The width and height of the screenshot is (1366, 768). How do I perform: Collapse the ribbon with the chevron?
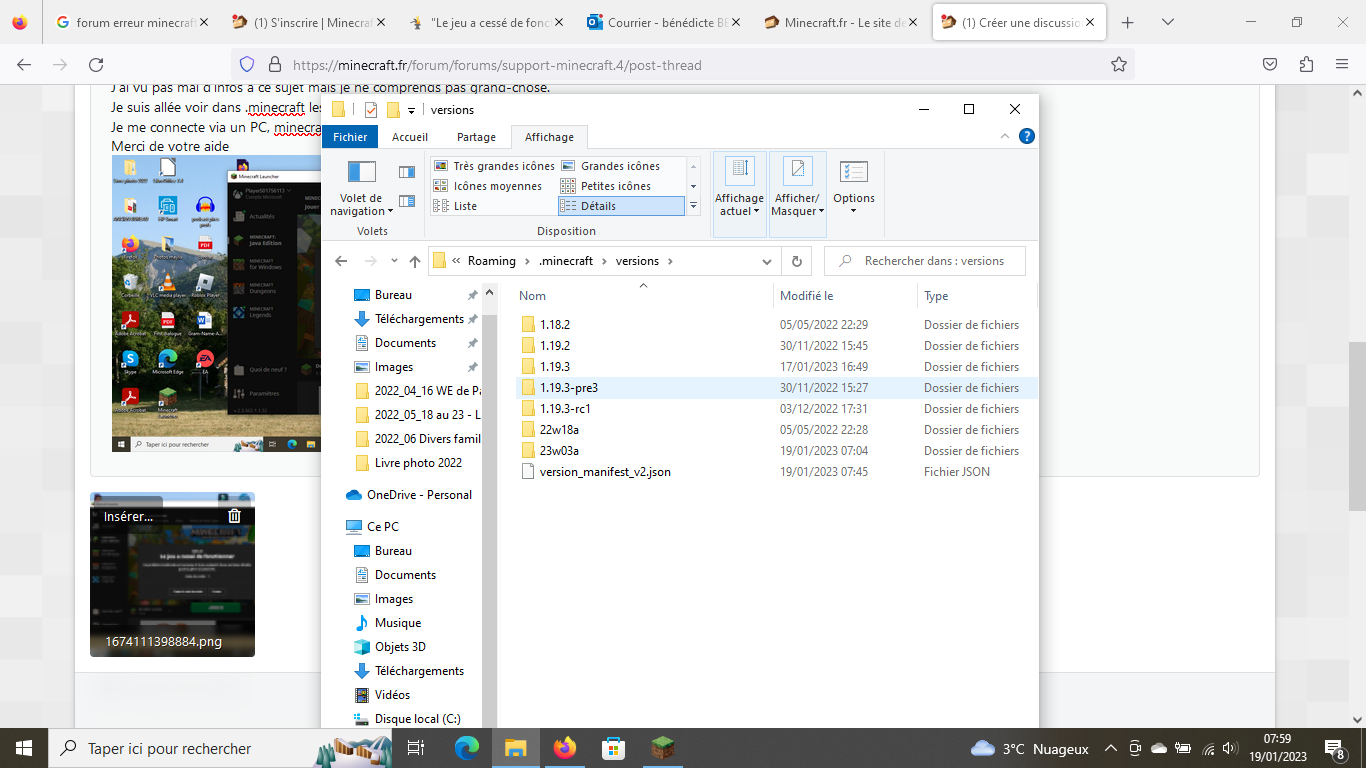1005,137
